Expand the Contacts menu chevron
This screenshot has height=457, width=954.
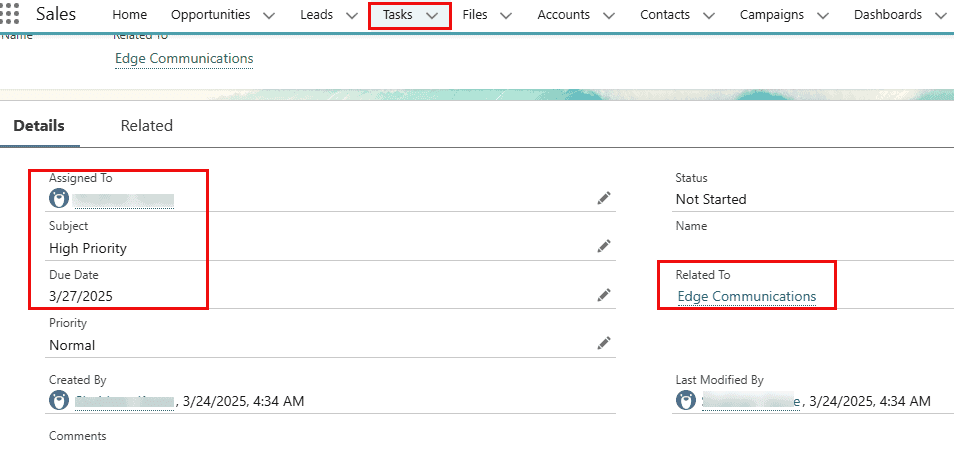click(709, 16)
